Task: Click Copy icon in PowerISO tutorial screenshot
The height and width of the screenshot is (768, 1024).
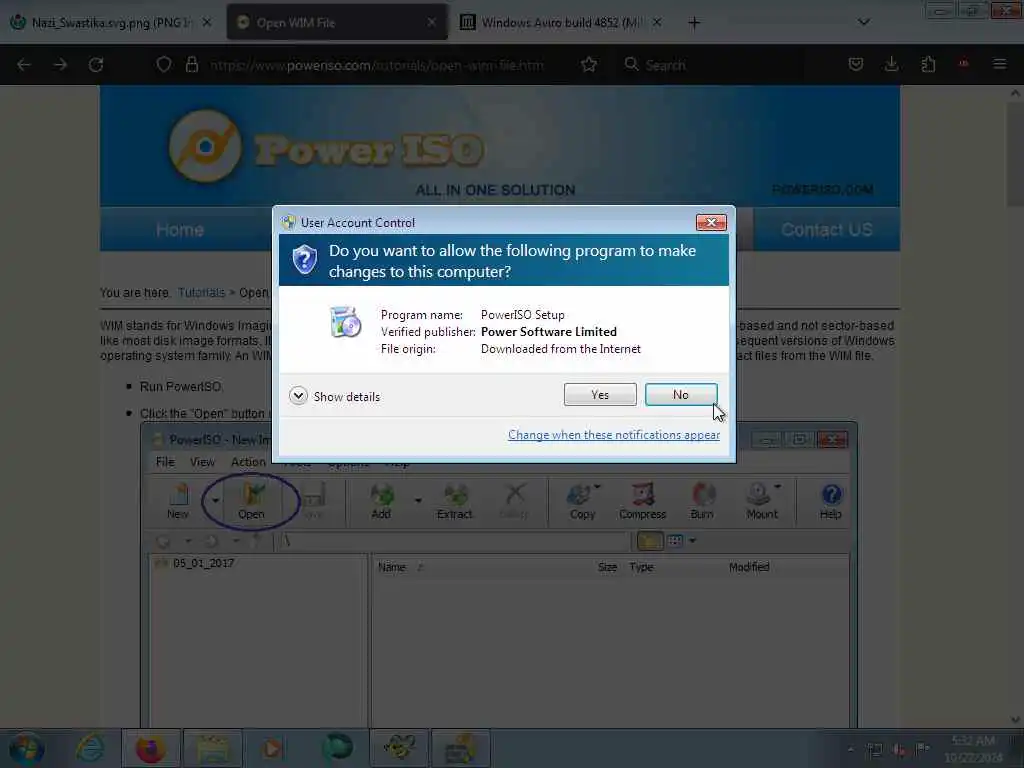Action: (582, 502)
